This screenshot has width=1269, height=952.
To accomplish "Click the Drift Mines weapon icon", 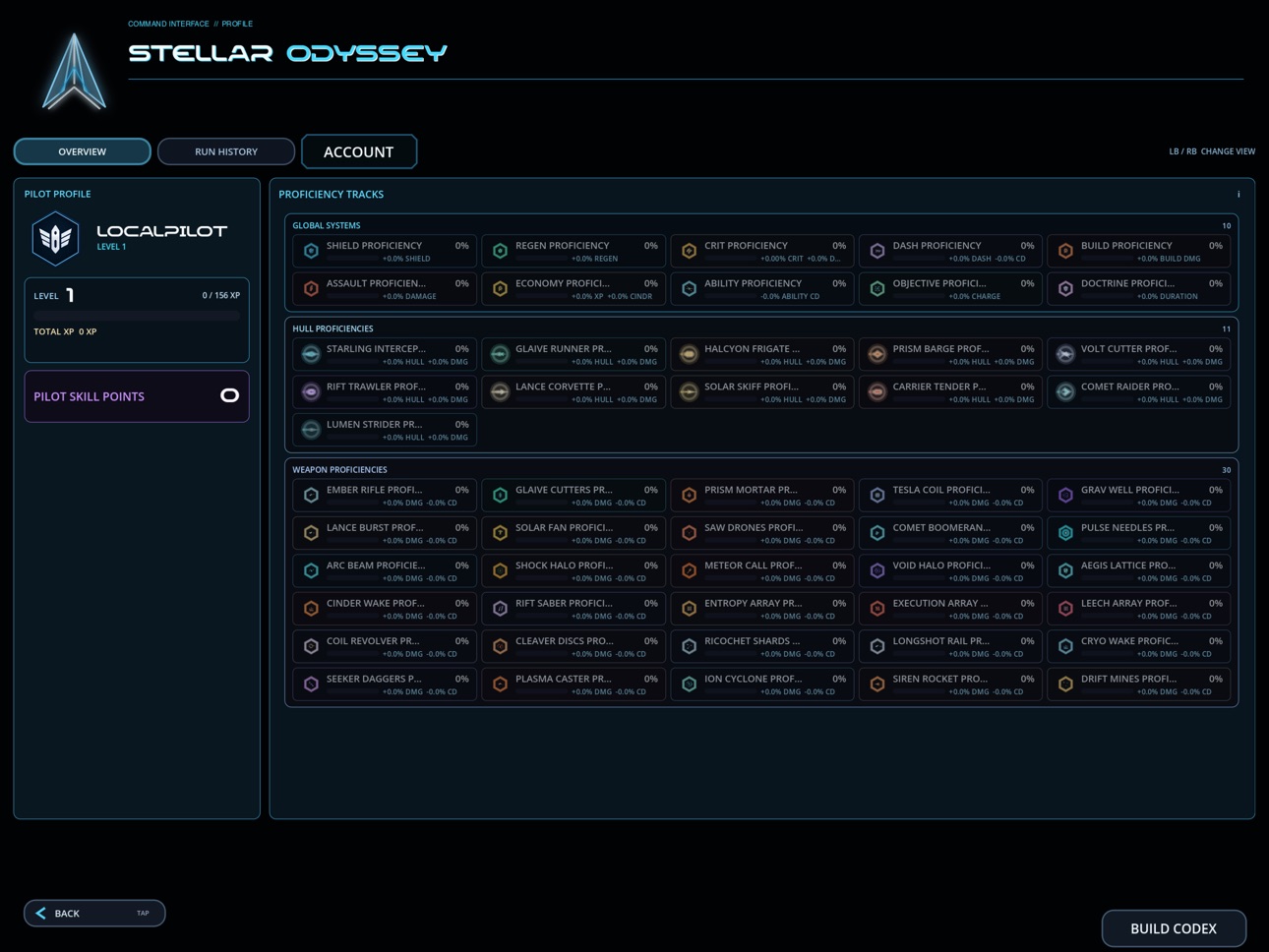I will [1065, 684].
